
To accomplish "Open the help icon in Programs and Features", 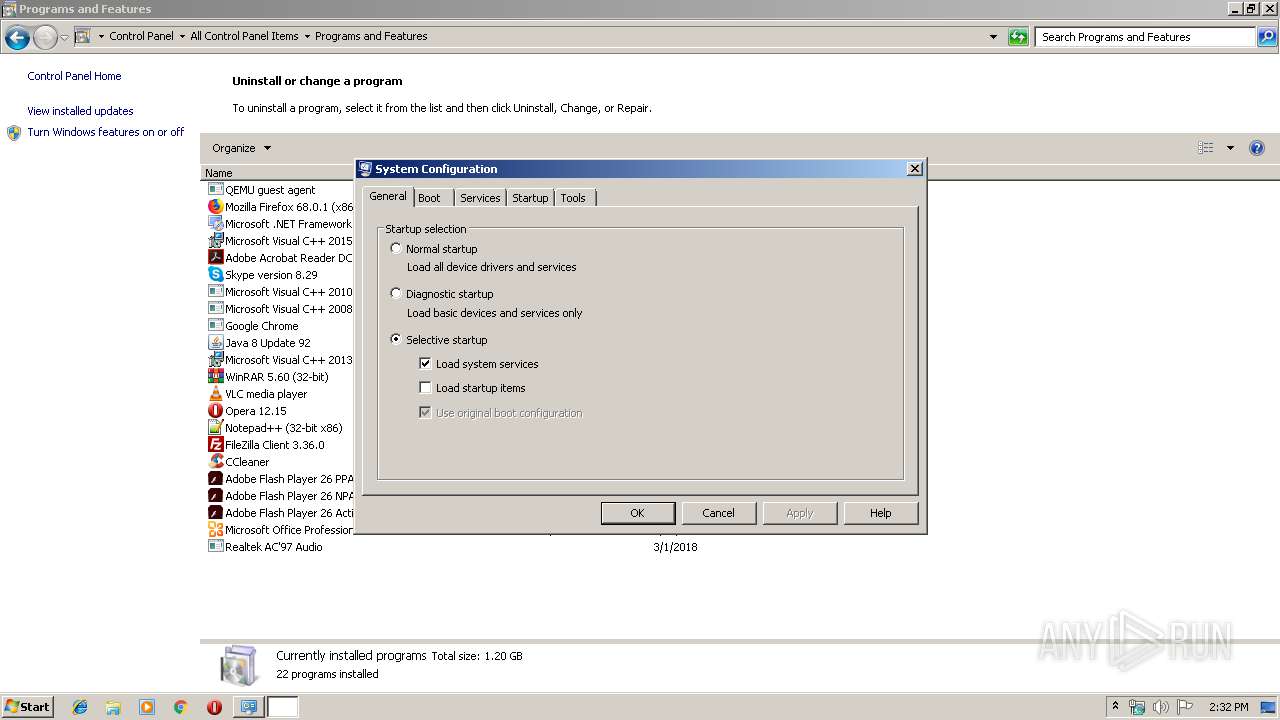I will click(1257, 148).
